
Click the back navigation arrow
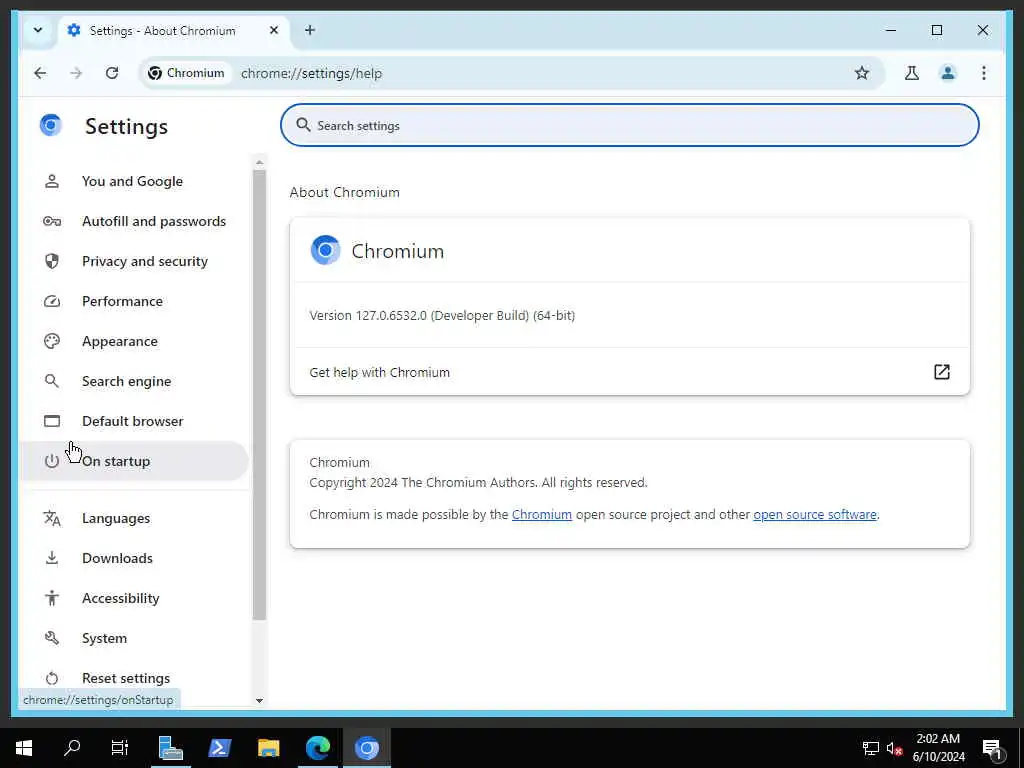pyautogui.click(x=40, y=73)
